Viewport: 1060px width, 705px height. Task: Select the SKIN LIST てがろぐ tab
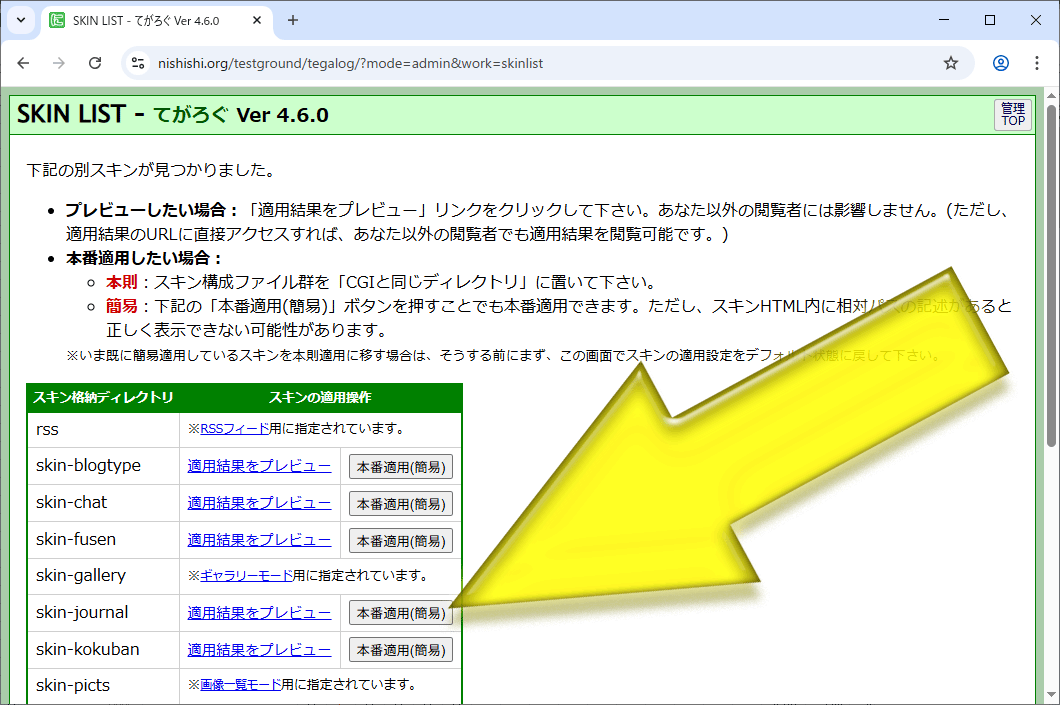click(x=157, y=20)
